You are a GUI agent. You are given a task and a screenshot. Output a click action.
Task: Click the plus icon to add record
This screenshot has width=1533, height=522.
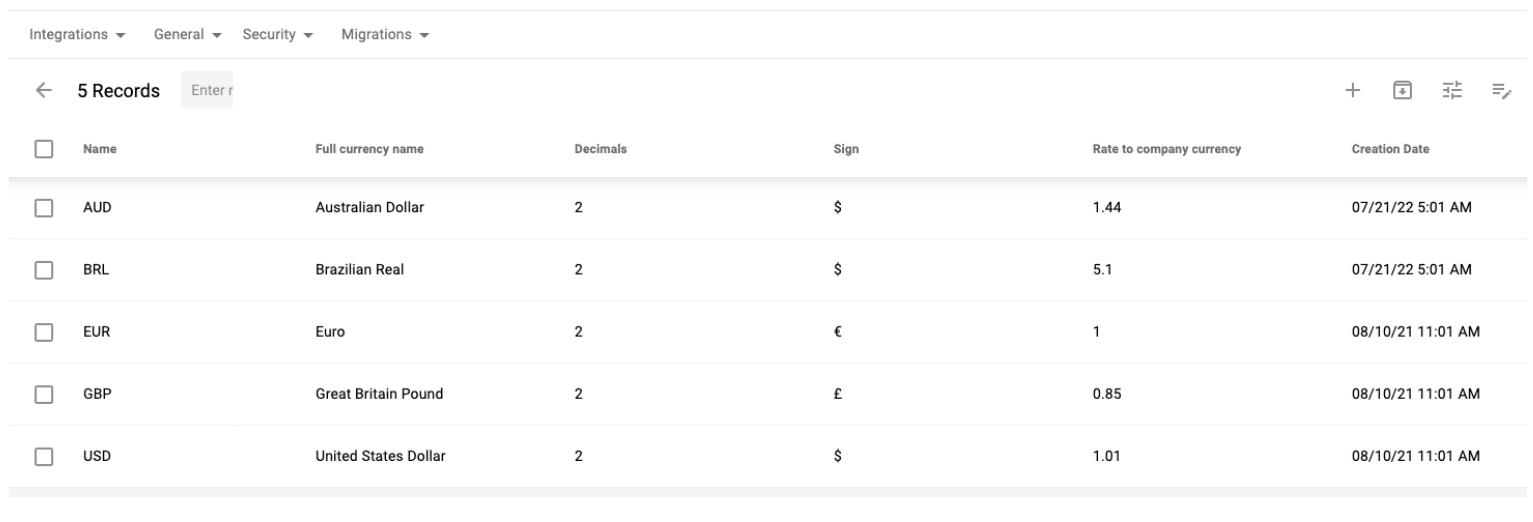point(1352,91)
